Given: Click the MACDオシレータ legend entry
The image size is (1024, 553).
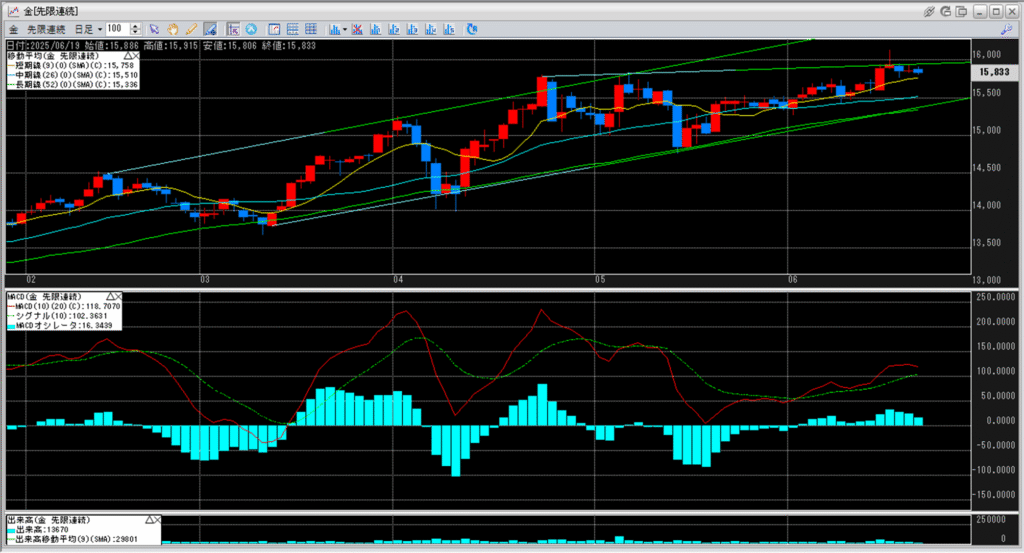Looking at the screenshot, I should 60,325.
